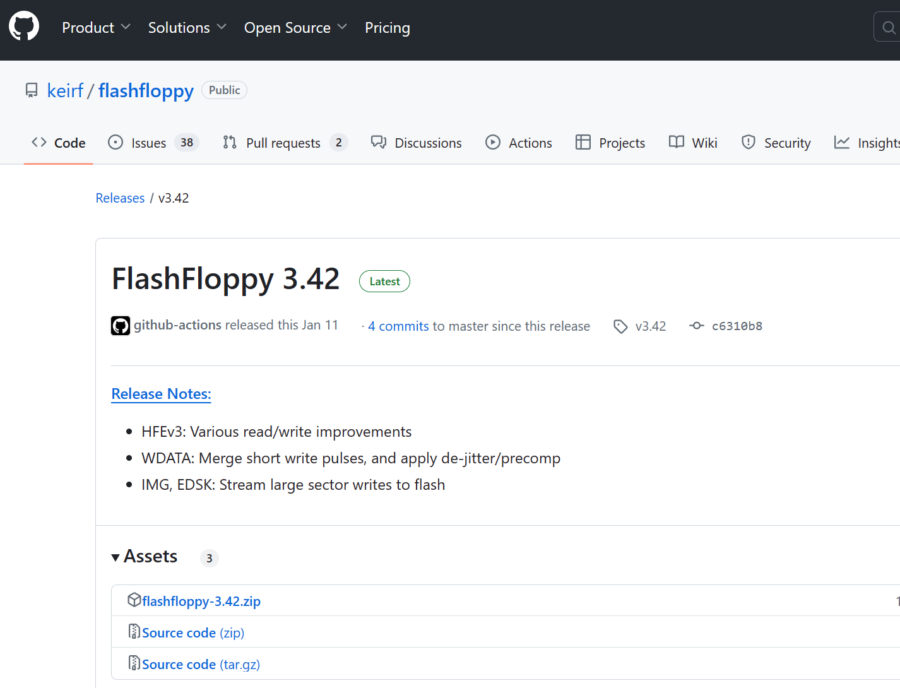Click the file icon for Source code (tar.gz)
900x688 pixels.
pyautogui.click(x=134, y=663)
